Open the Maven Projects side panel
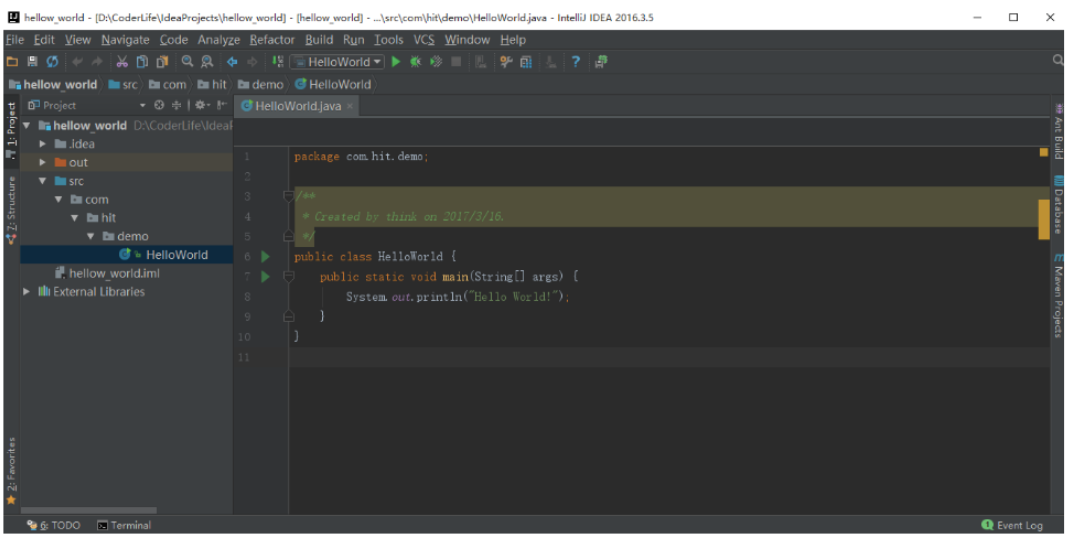 coord(1059,295)
